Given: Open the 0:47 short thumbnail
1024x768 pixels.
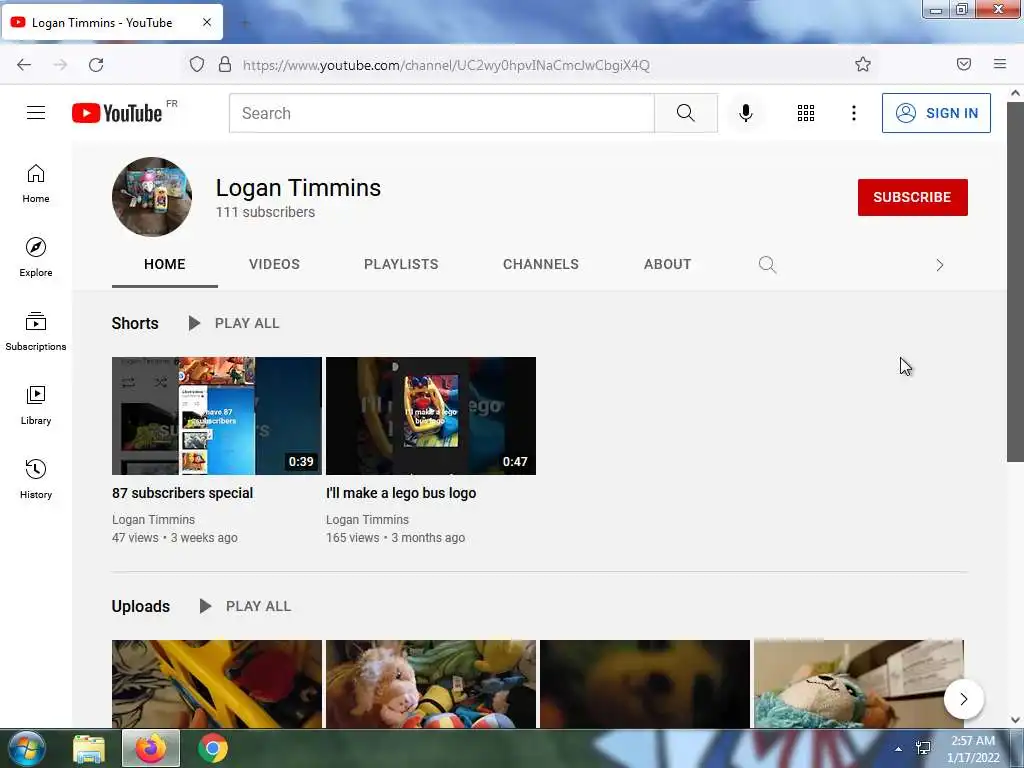Looking at the screenshot, I should click(431, 416).
